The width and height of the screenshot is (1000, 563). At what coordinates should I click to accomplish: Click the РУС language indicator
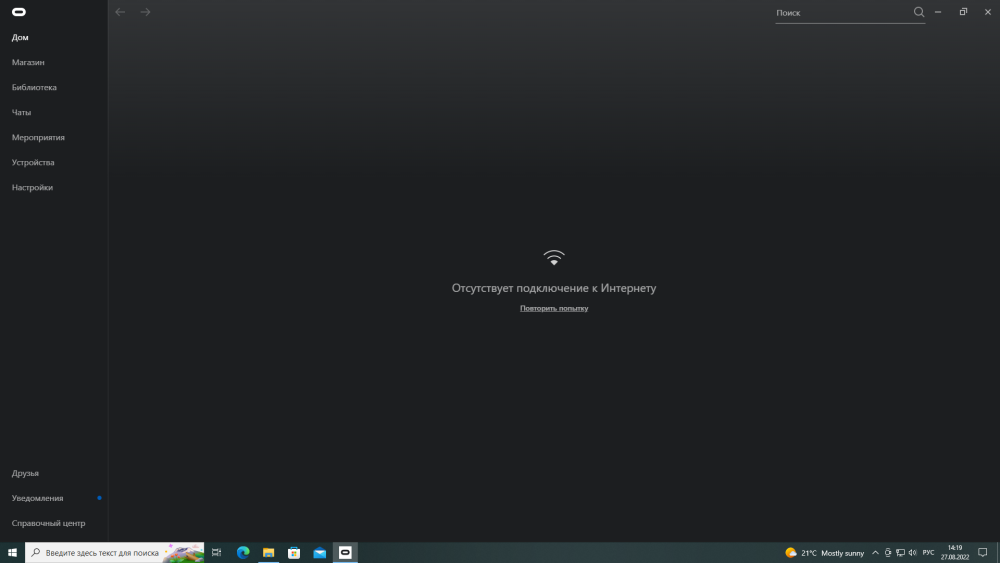(x=928, y=553)
